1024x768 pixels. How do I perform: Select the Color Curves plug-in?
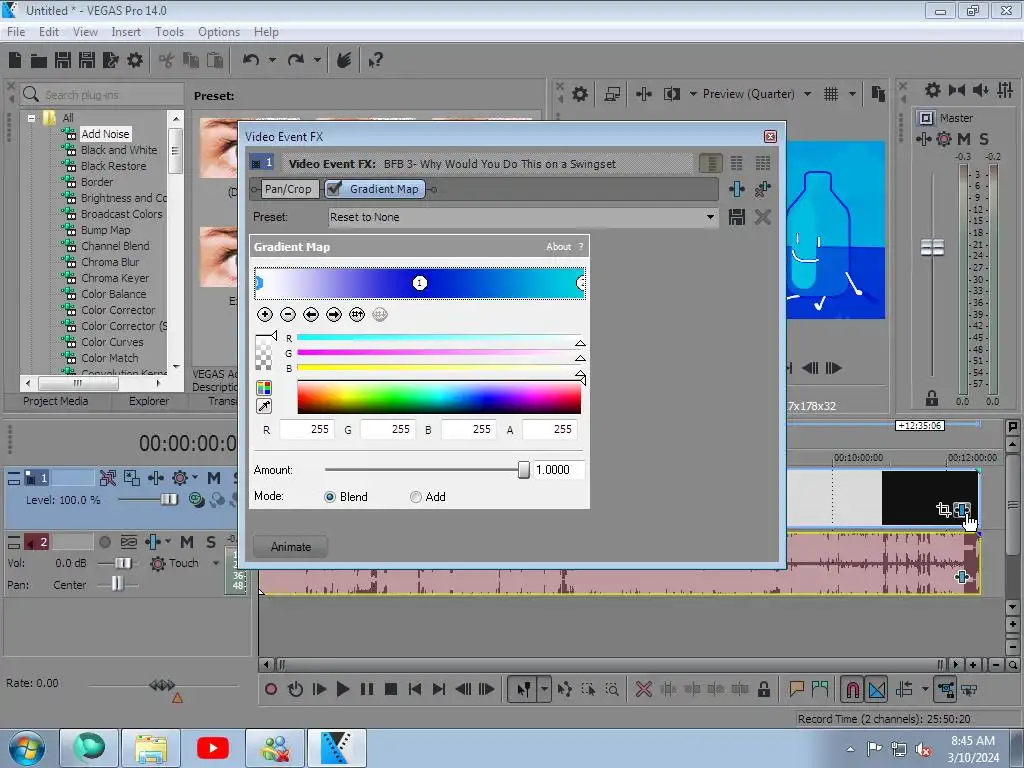coord(112,342)
